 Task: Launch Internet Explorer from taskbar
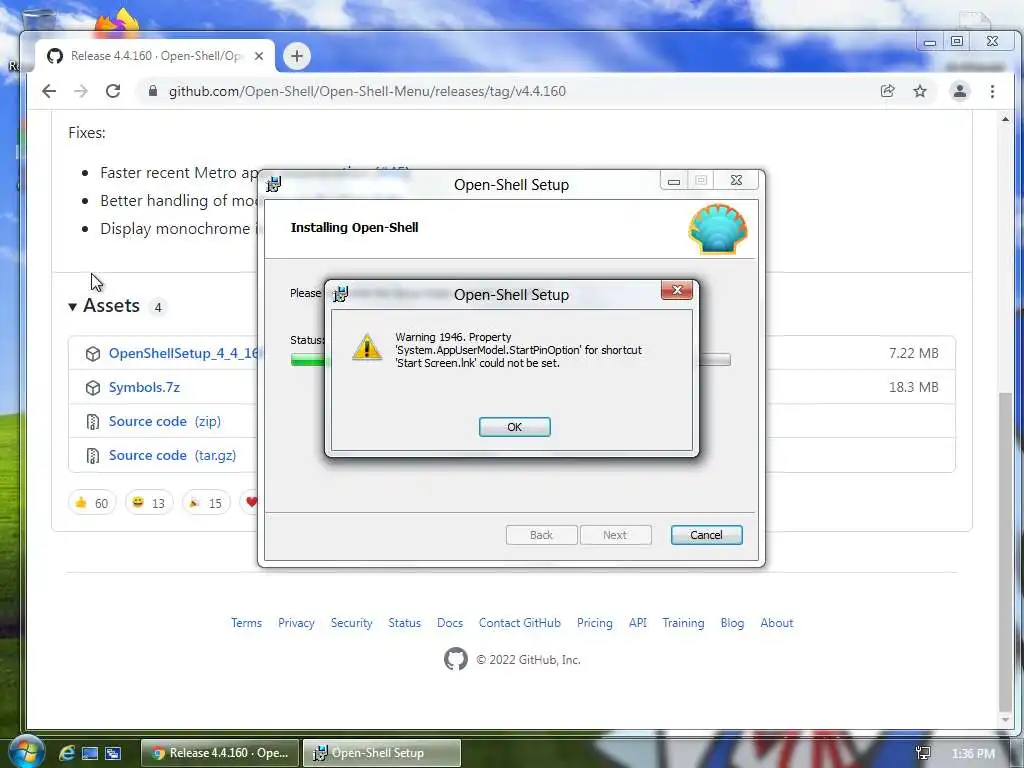67,753
